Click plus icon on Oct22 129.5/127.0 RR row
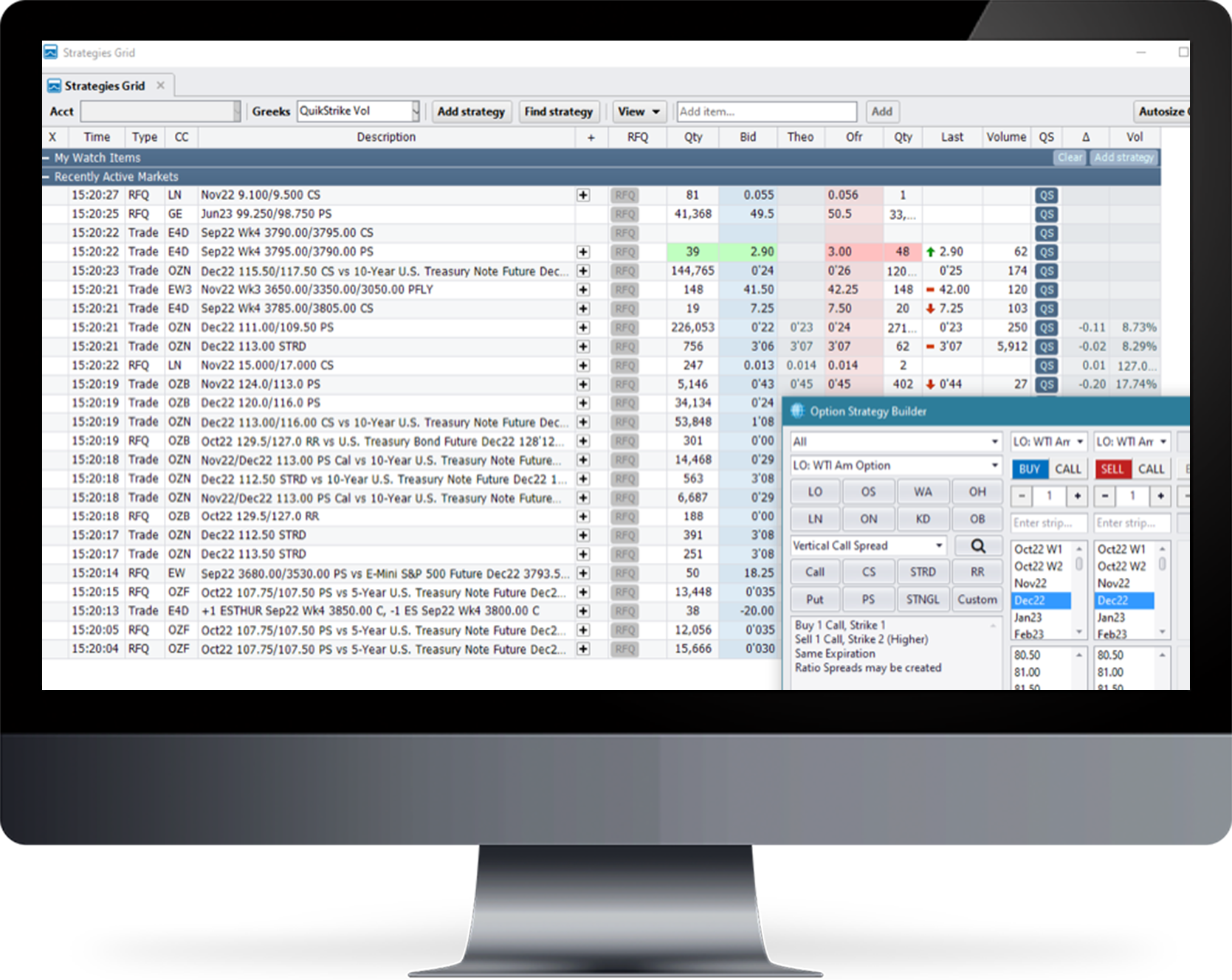 click(583, 517)
